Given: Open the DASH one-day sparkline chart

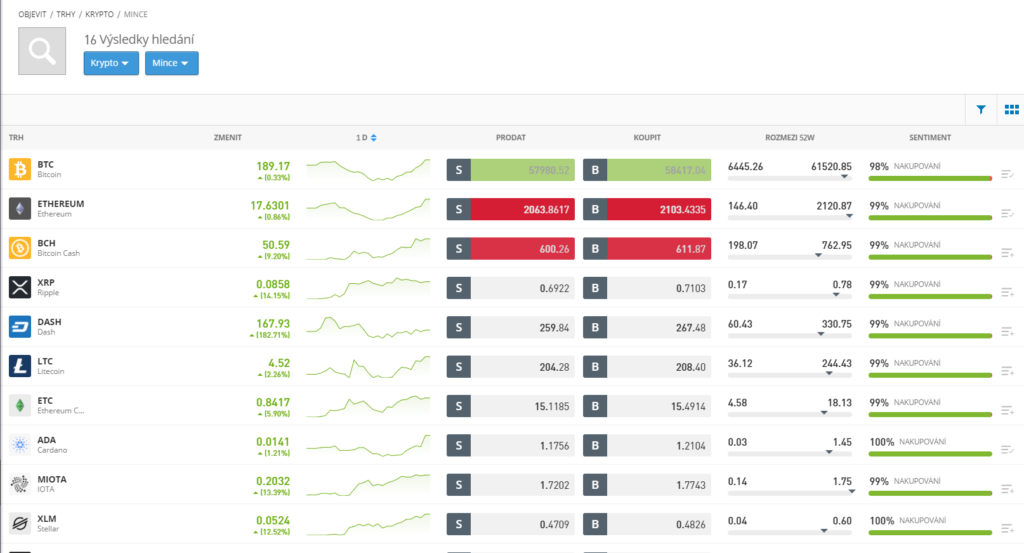Looking at the screenshot, I should click(368, 327).
